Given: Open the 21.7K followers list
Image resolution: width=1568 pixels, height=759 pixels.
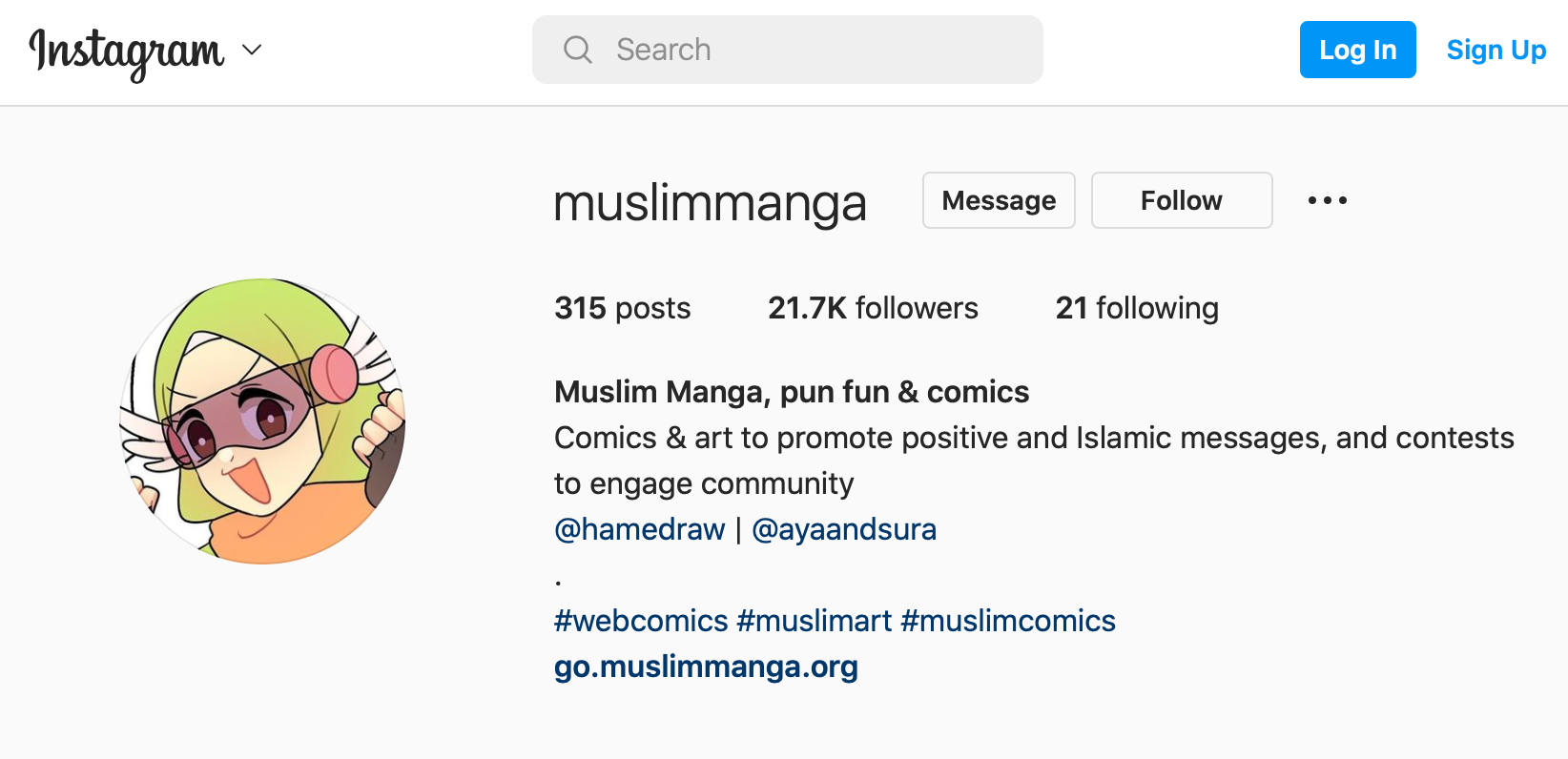Looking at the screenshot, I should tap(873, 308).
